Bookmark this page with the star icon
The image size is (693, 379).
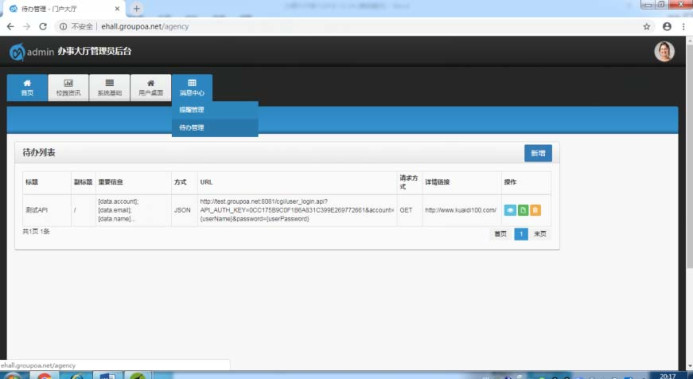point(647,27)
